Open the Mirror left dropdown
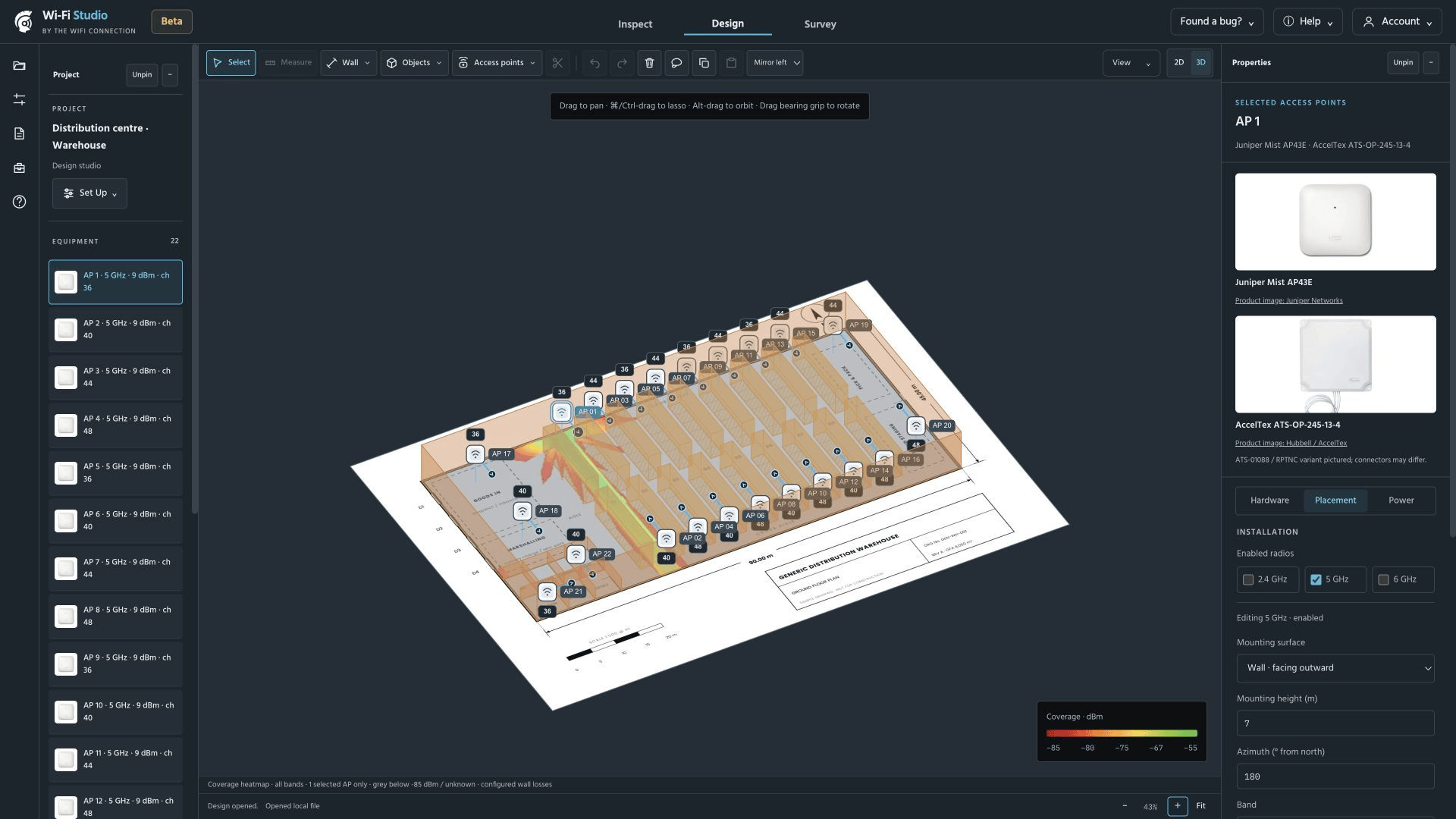The height and width of the screenshot is (819, 1456). pos(775,63)
